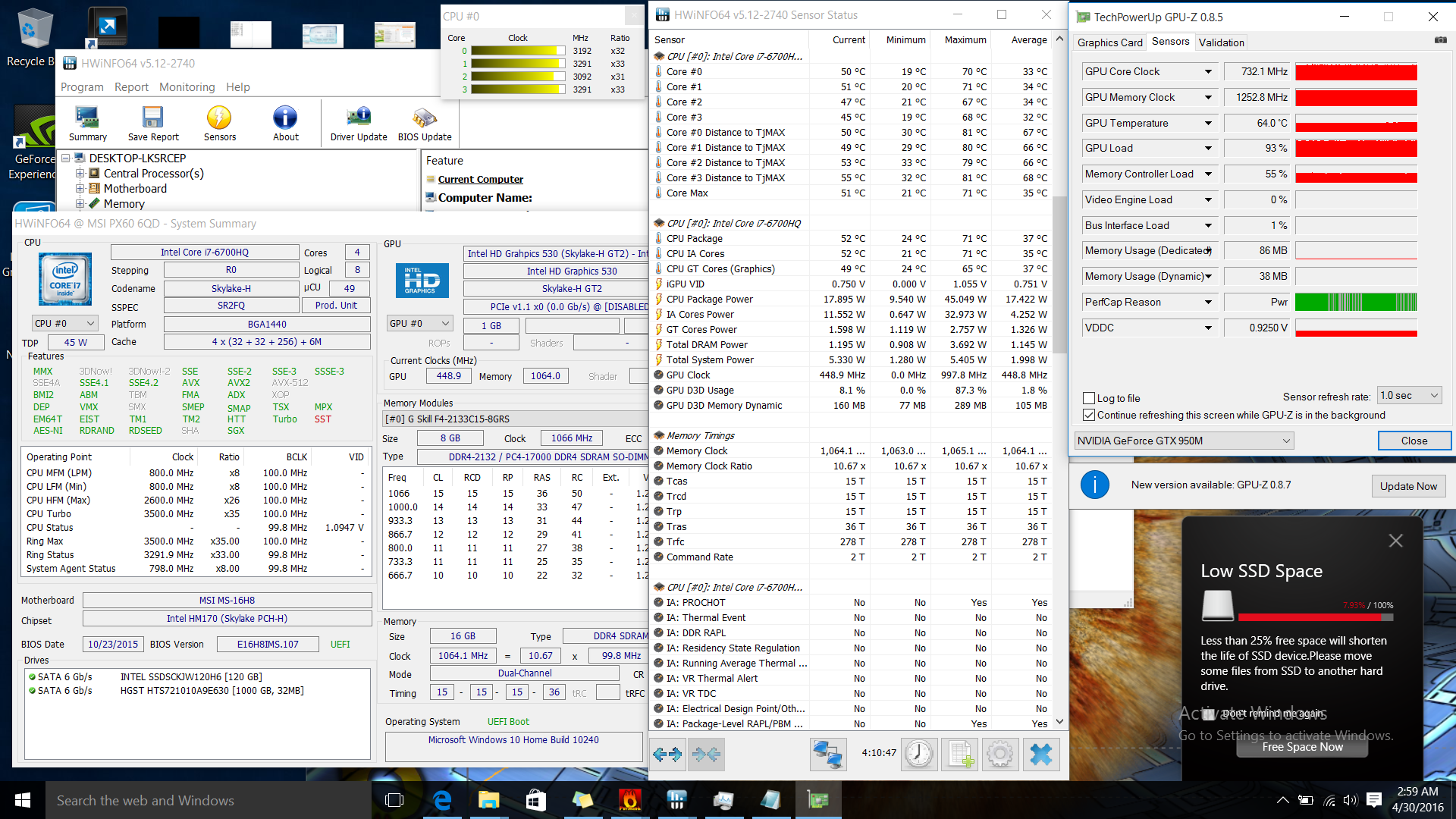
Task: Enable the Log to file checkbox
Action: tap(1089, 398)
